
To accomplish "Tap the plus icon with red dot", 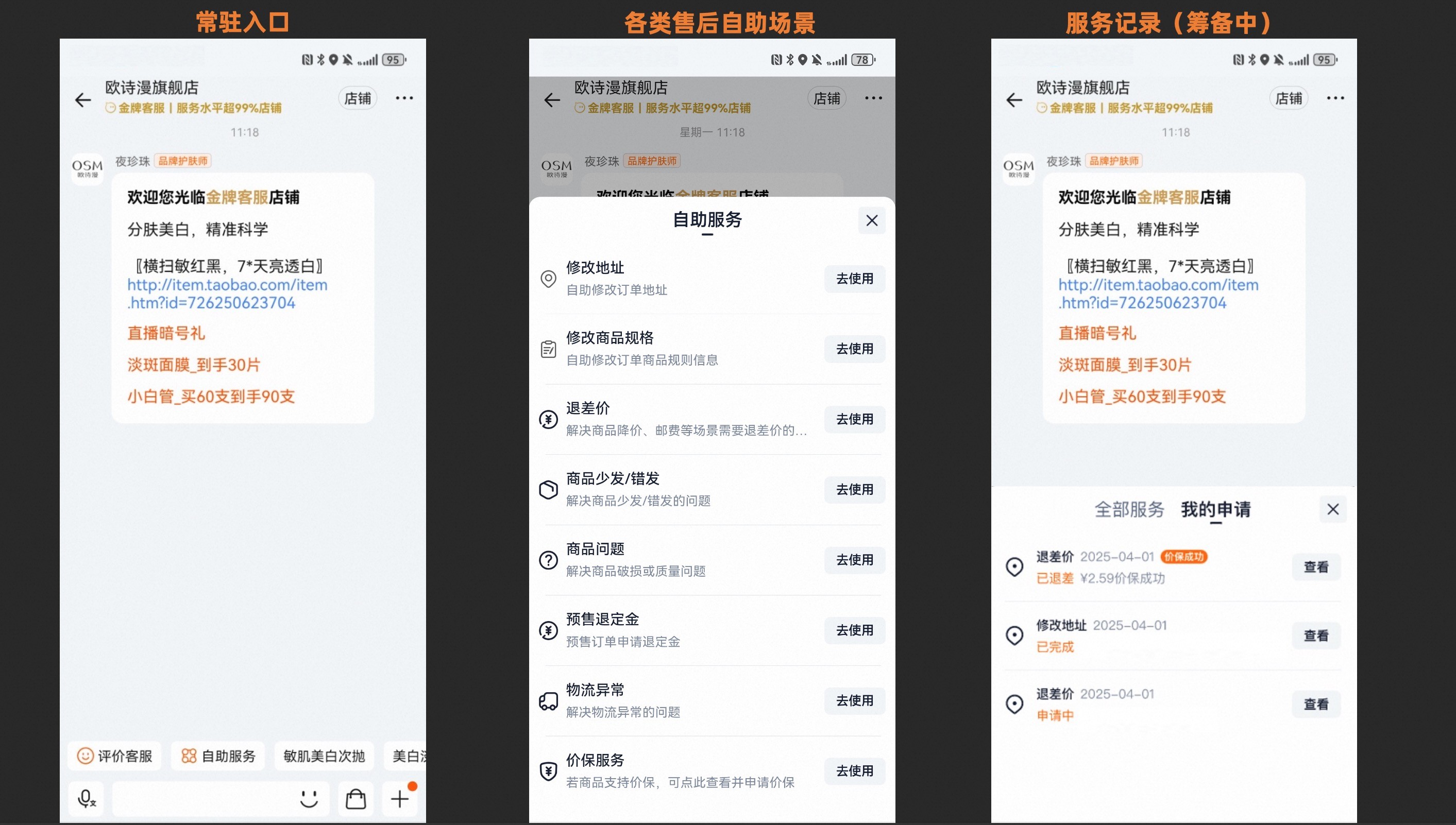I will pyautogui.click(x=400, y=798).
